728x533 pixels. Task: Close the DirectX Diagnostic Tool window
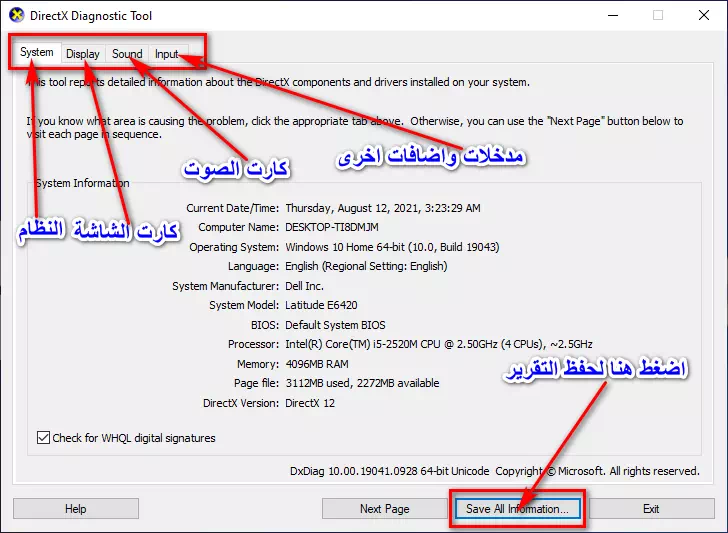(x=704, y=15)
